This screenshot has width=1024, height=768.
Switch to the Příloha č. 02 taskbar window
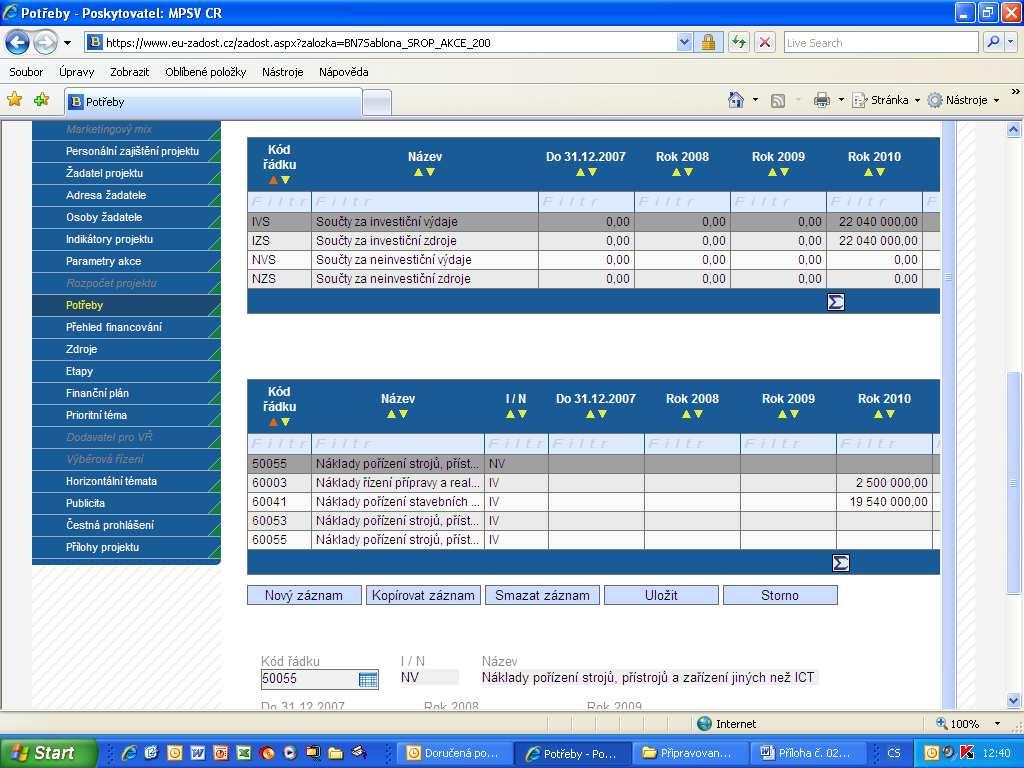807,753
